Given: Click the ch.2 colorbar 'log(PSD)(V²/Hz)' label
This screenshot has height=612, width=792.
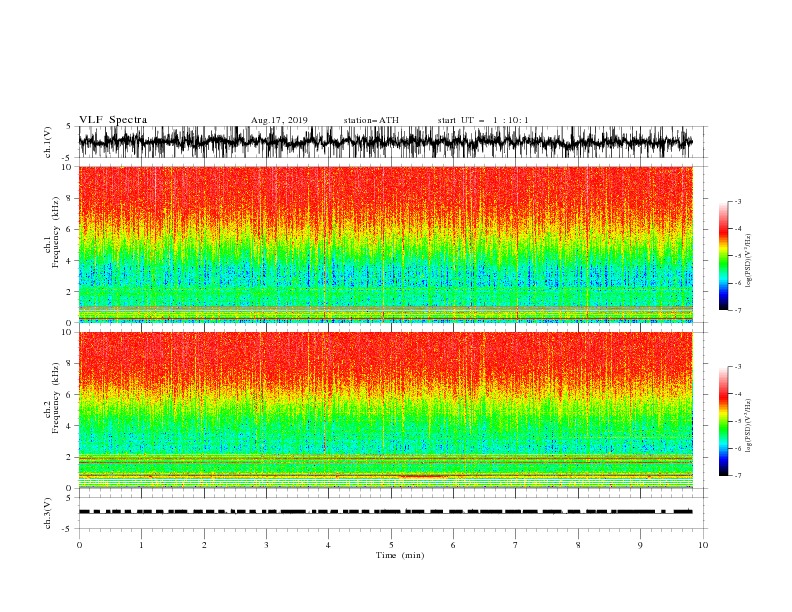Looking at the screenshot, I should 749,425.
